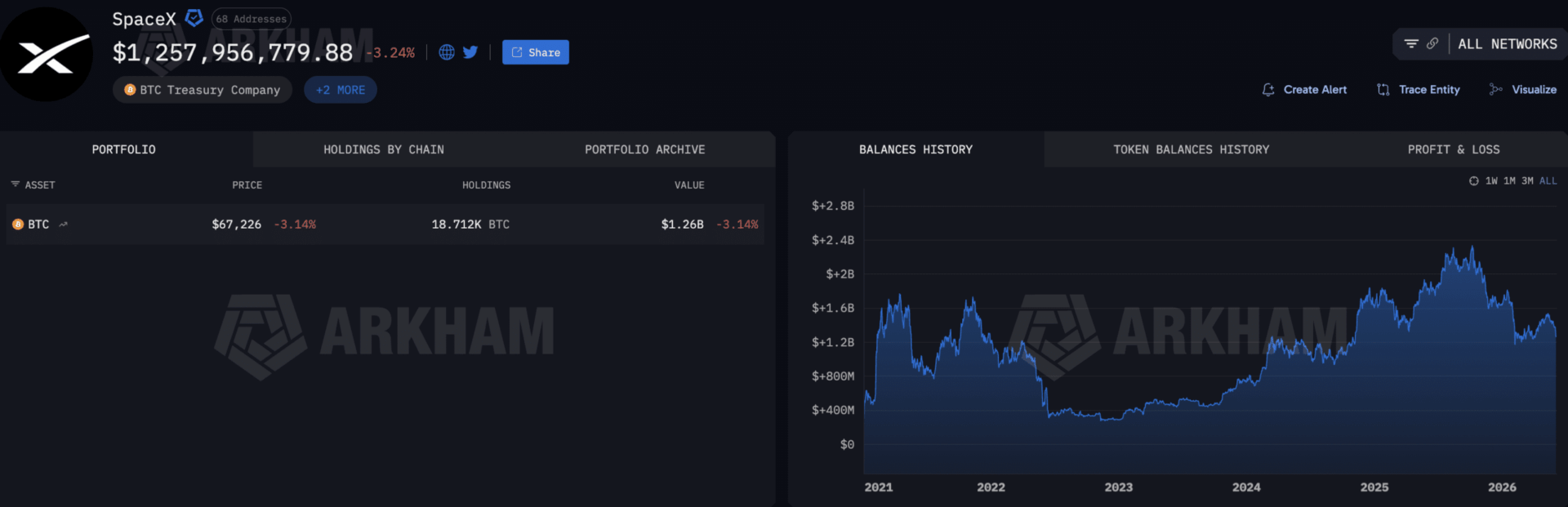The width and height of the screenshot is (1568, 507).
Task: Click the clock icon by time ranges
Action: pos(1474,181)
